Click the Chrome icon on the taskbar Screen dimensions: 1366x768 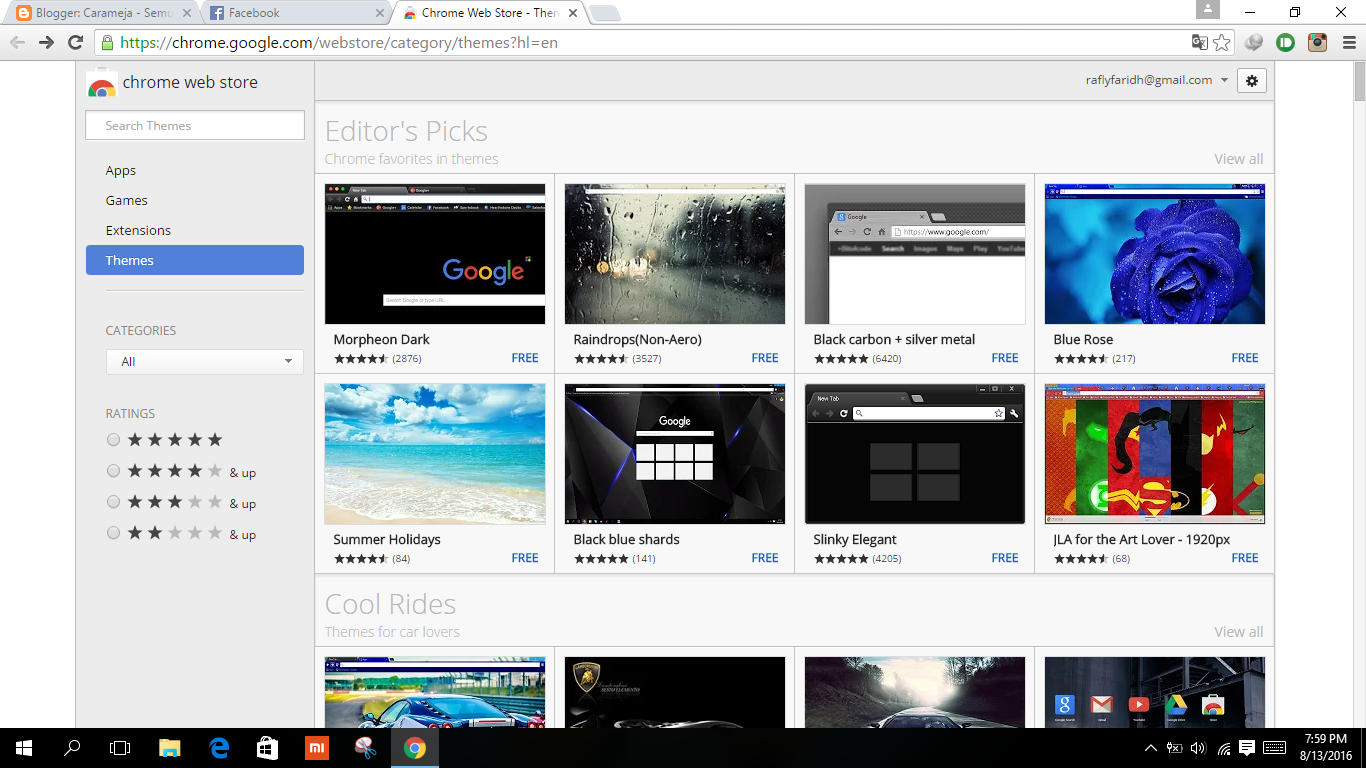coord(414,748)
